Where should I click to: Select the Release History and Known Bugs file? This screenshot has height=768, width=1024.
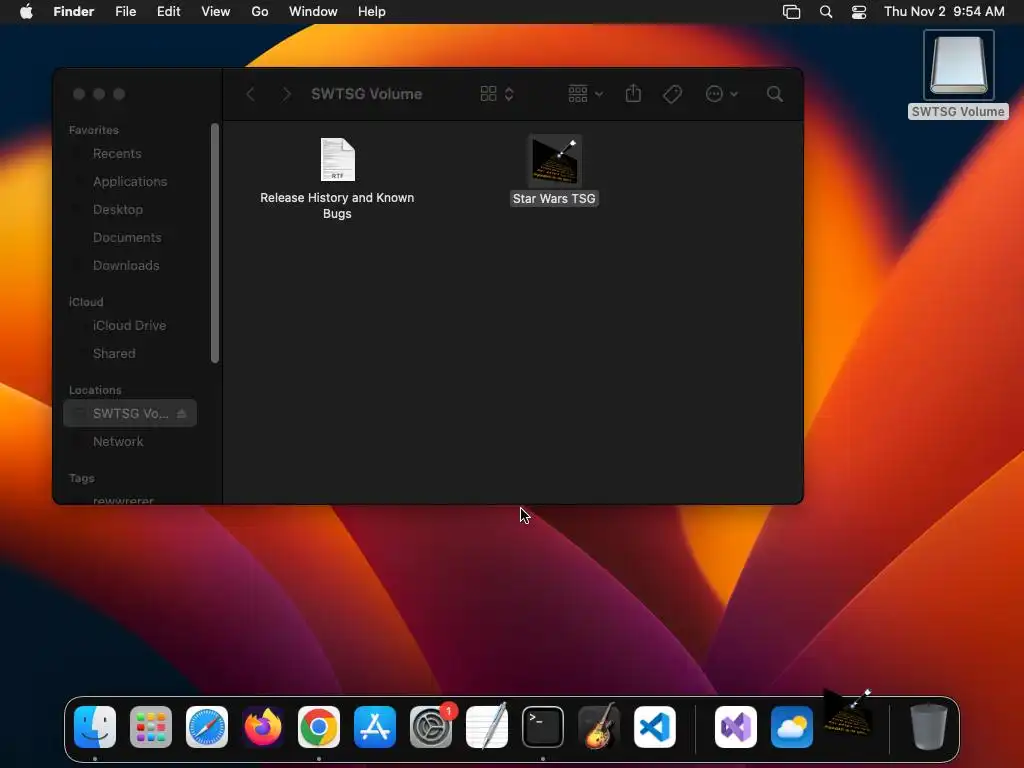tap(338, 159)
